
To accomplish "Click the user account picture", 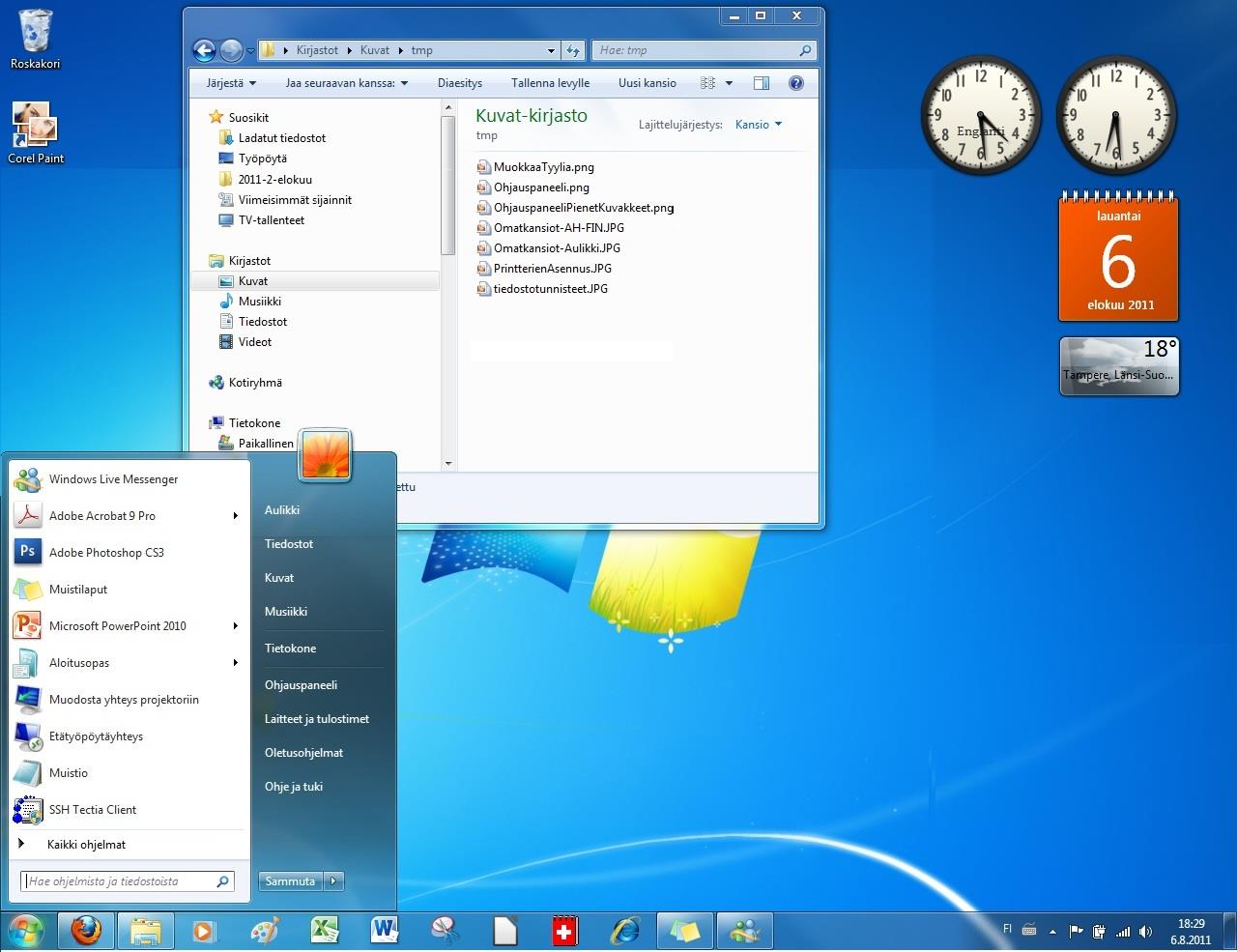I will pos(326,454).
